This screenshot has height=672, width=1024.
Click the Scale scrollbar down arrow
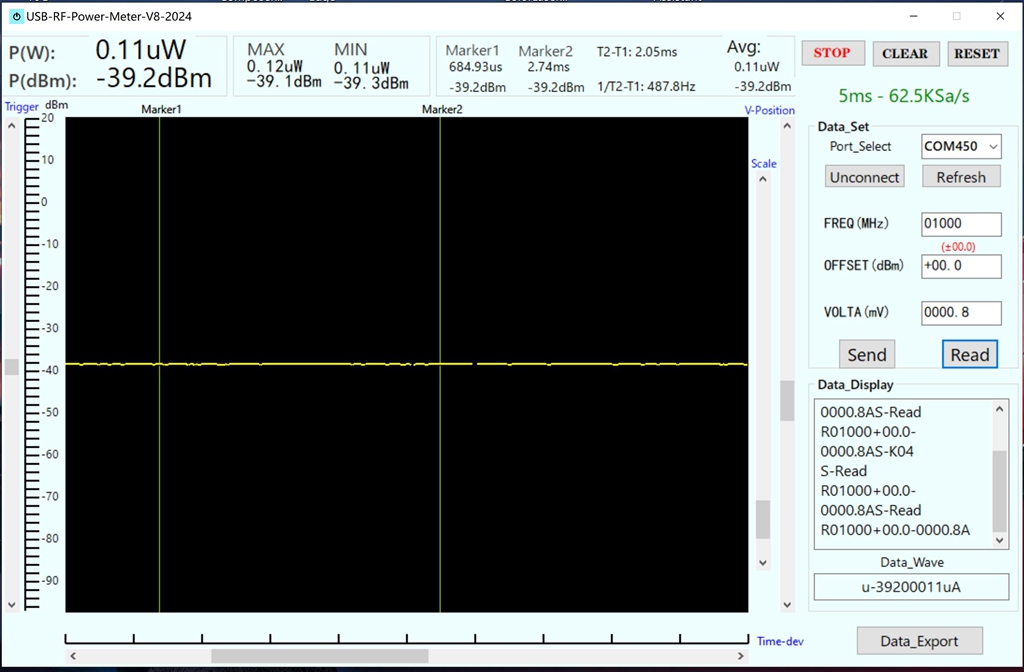point(763,562)
